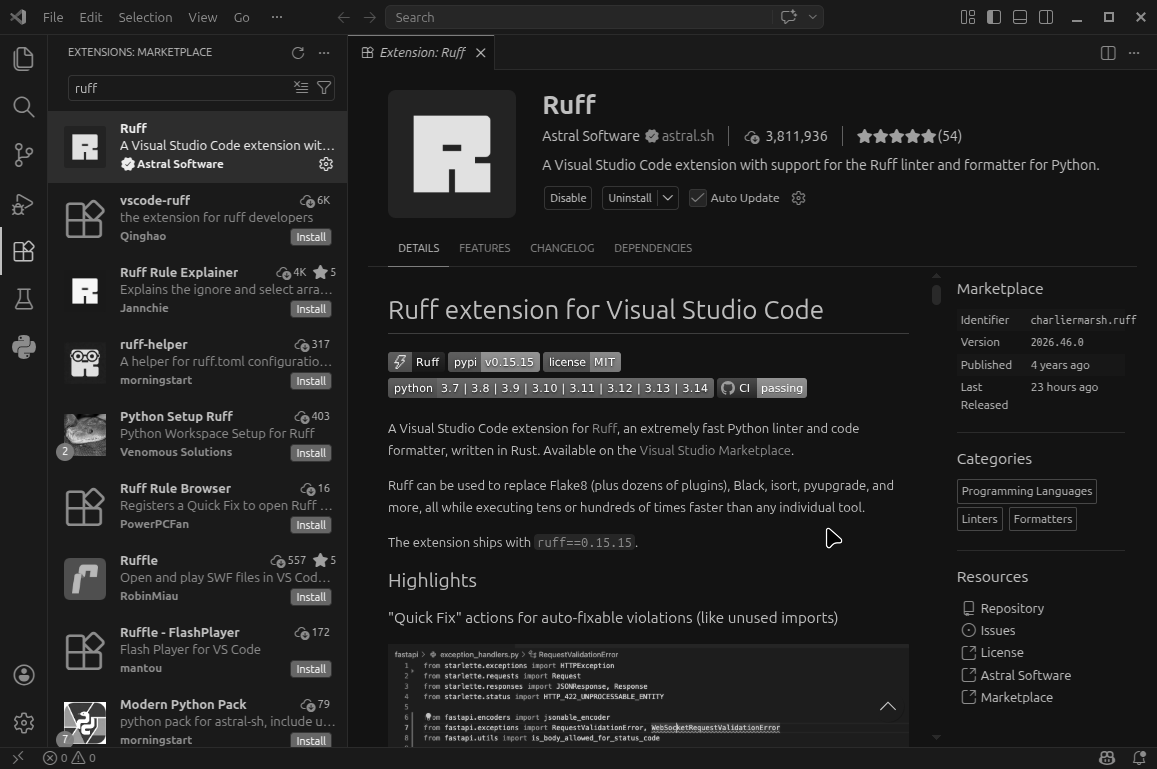Open the Go menu

241,17
